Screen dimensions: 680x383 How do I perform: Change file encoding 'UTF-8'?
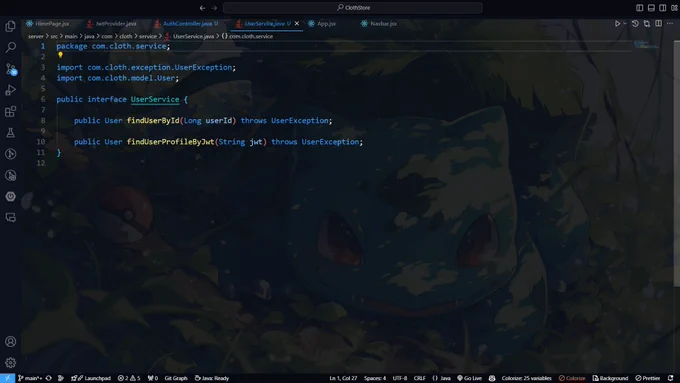click(x=399, y=378)
